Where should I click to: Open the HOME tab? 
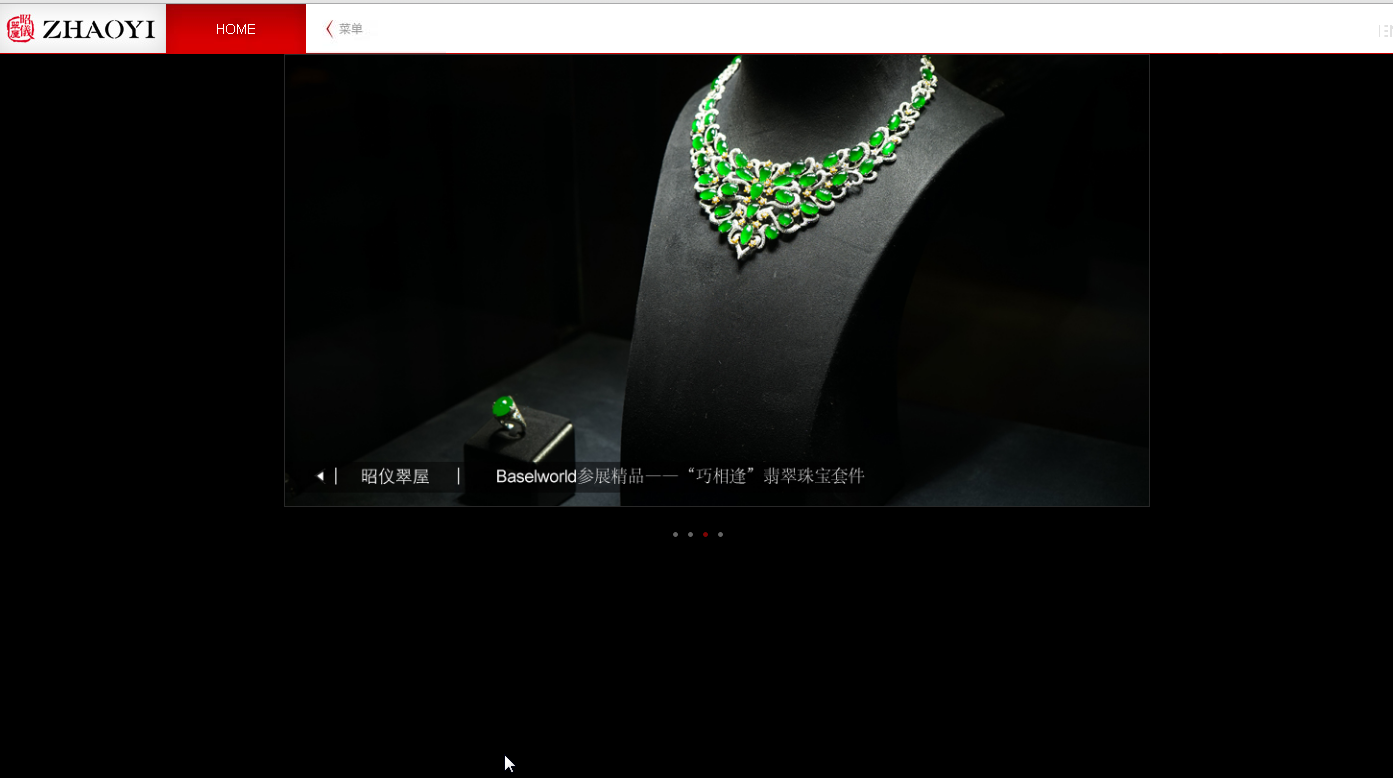(236, 29)
